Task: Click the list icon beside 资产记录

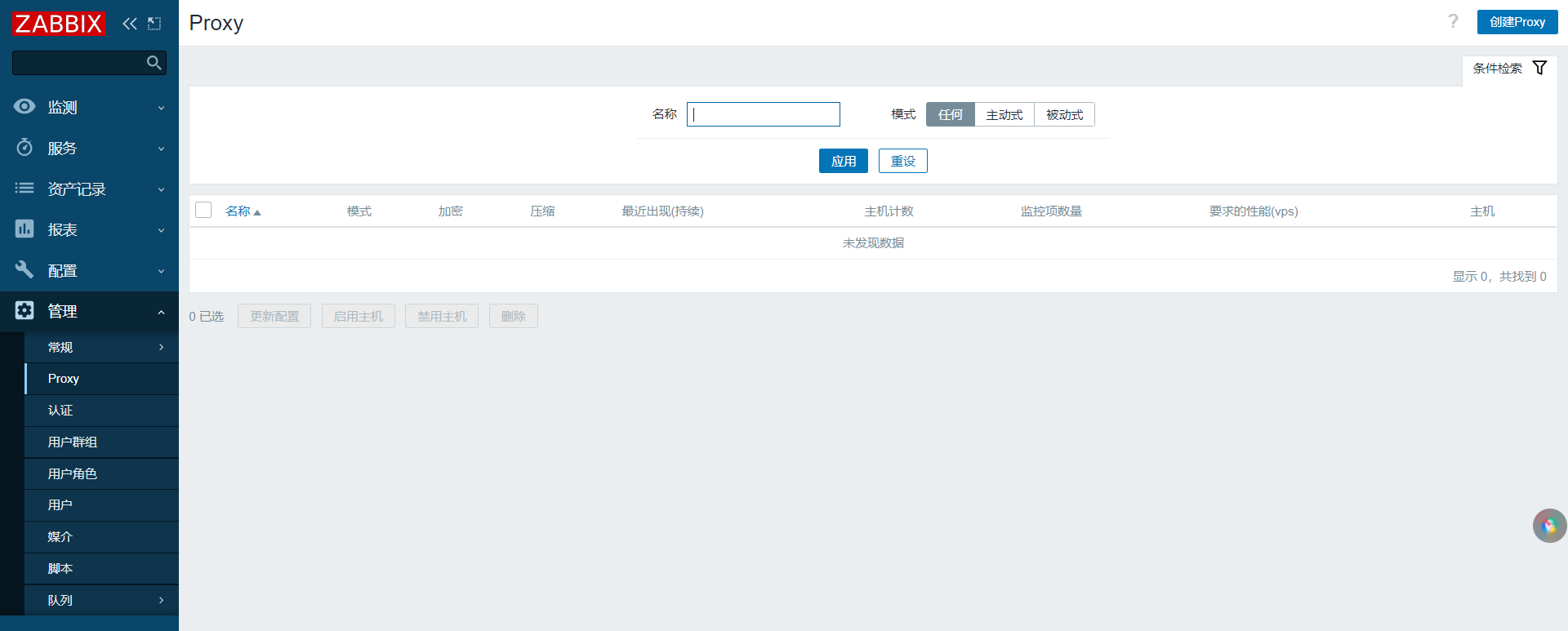Action: pos(24,188)
